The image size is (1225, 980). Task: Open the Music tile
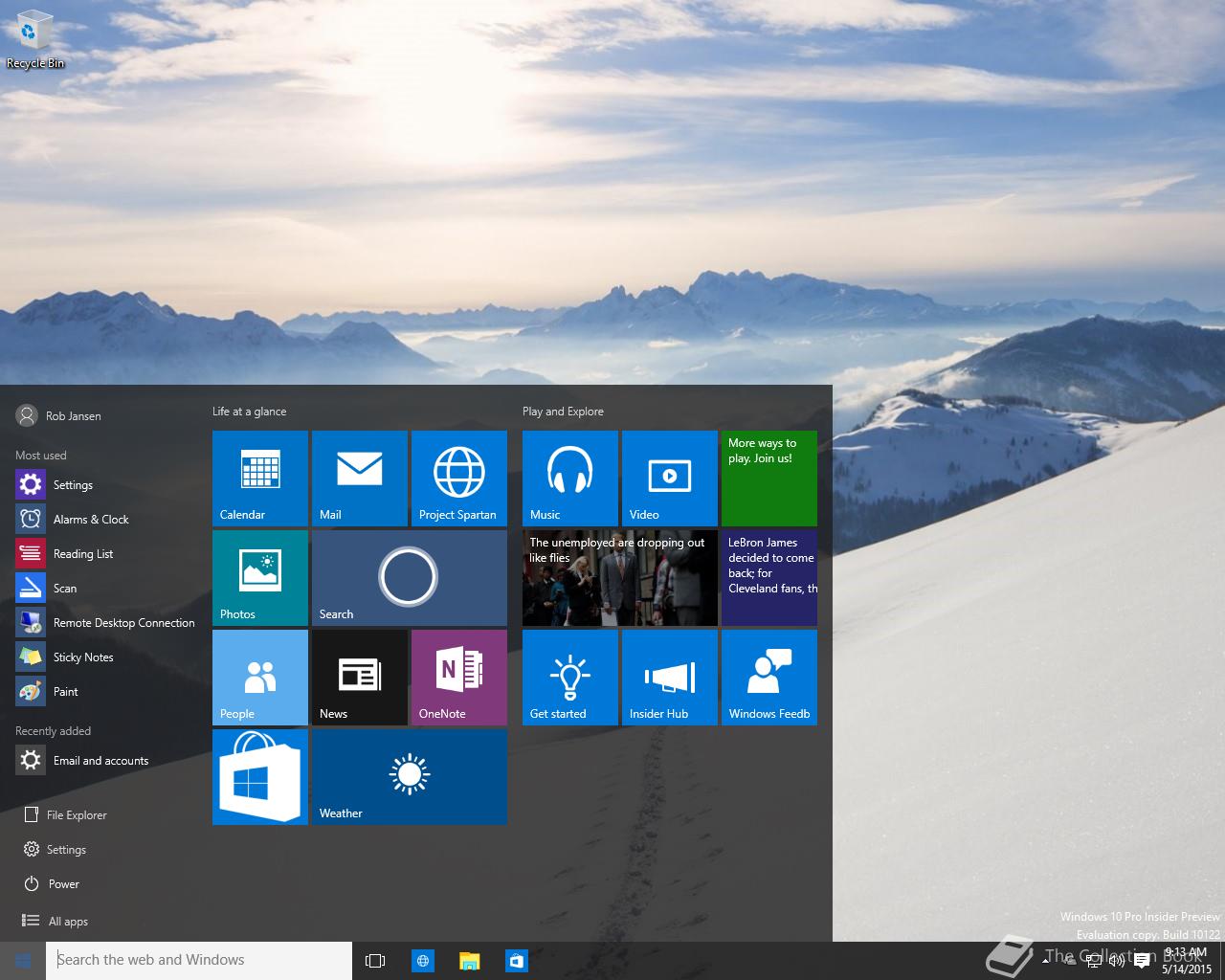pos(570,479)
